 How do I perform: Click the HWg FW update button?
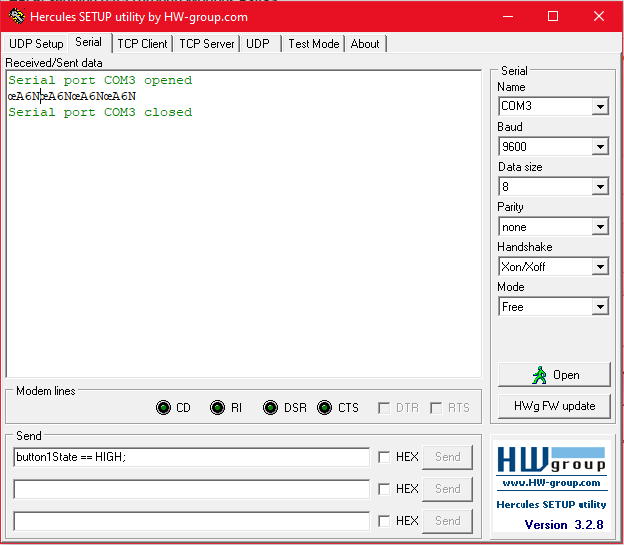click(554, 406)
